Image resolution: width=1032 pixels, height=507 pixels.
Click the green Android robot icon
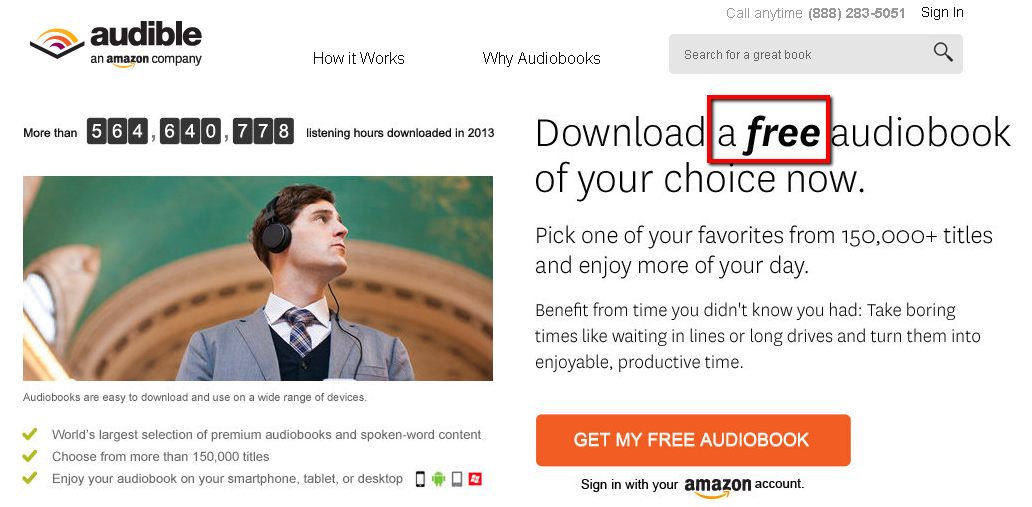(438, 479)
